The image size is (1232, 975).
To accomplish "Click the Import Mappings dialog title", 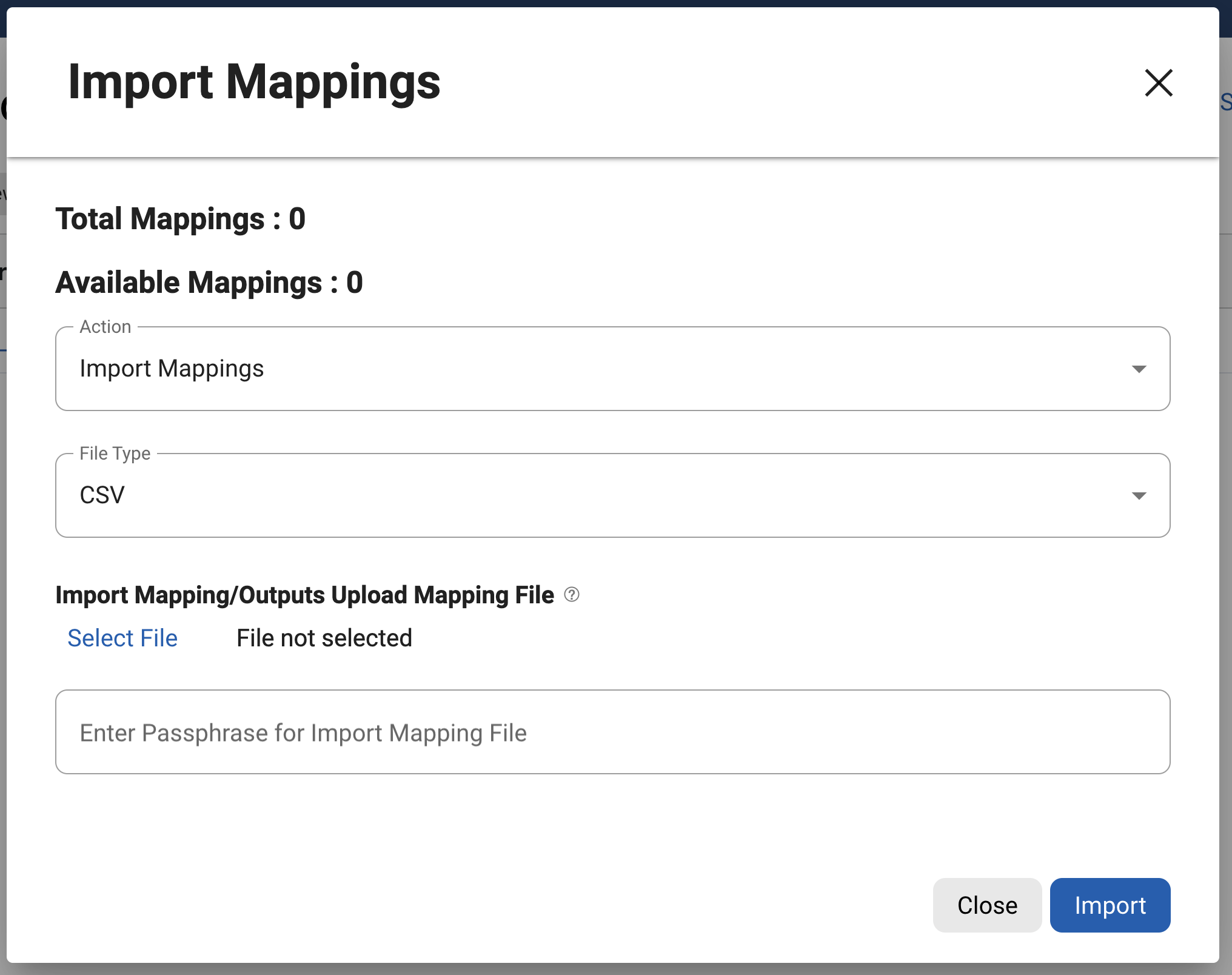I will coord(254,82).
